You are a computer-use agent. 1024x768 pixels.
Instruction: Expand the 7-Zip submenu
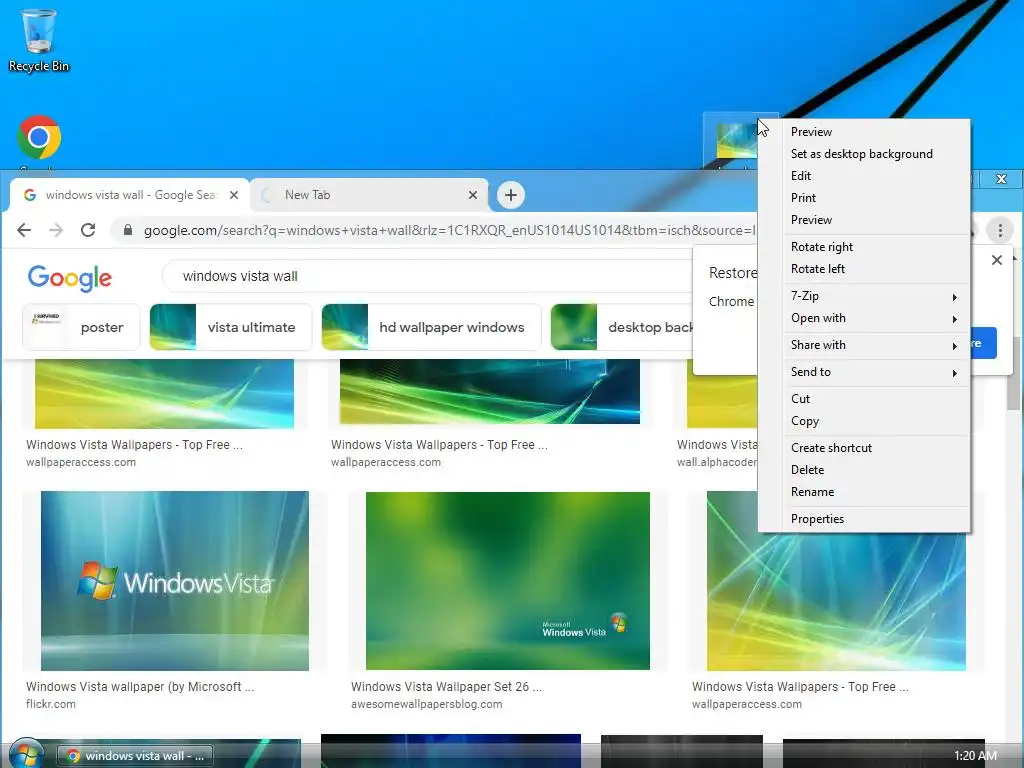[863, 296]
